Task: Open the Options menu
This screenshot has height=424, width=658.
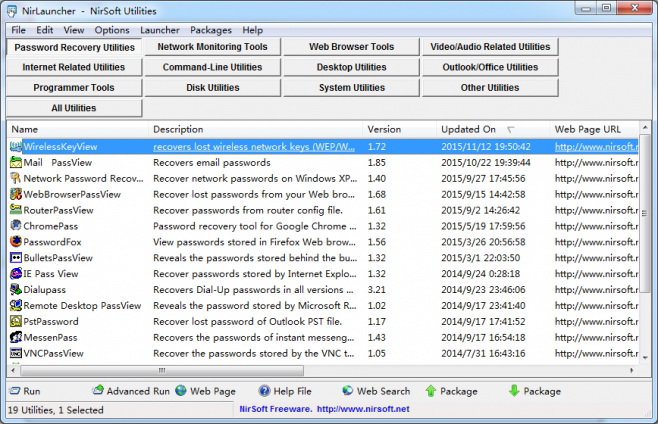Action: (x=112, y=30)
